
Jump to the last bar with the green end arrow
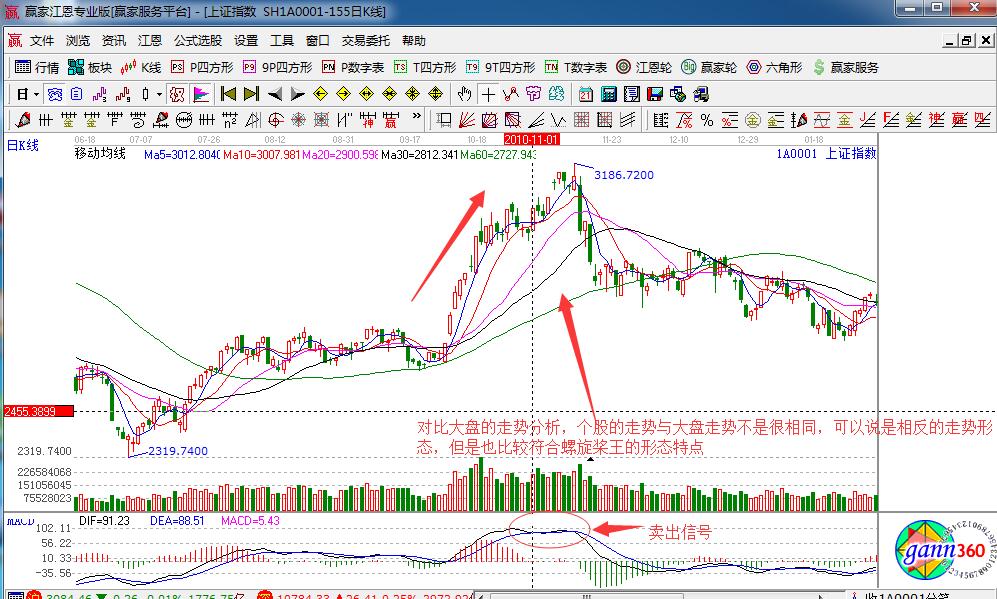click(251, 94)
